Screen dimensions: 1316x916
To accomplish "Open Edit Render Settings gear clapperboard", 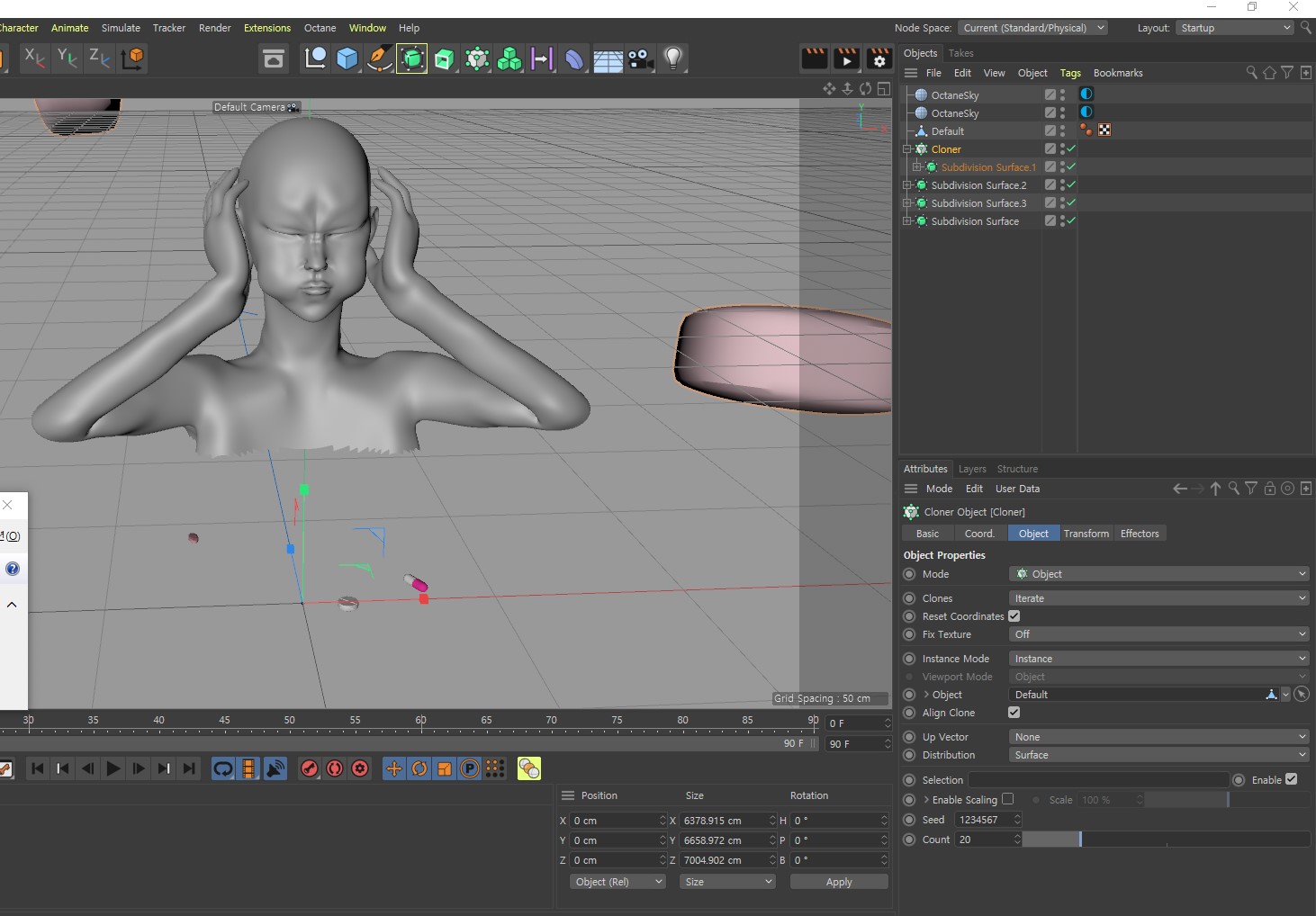I will 879,58.
